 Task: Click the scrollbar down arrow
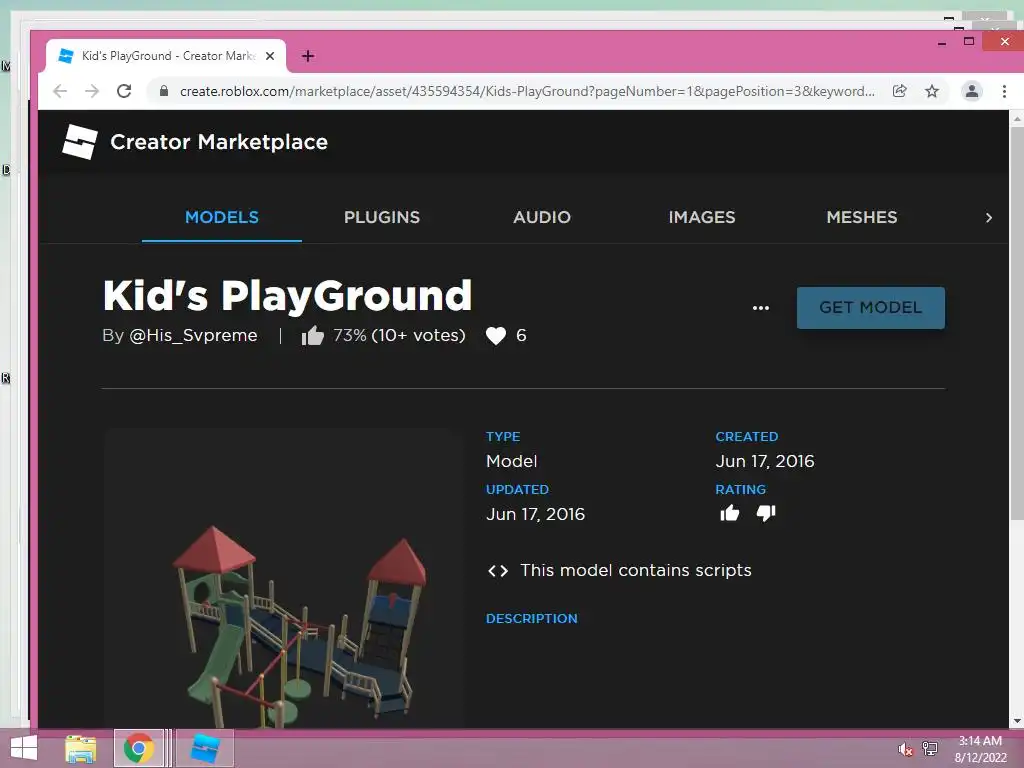pyautogui.click(x=1017, y=721)
